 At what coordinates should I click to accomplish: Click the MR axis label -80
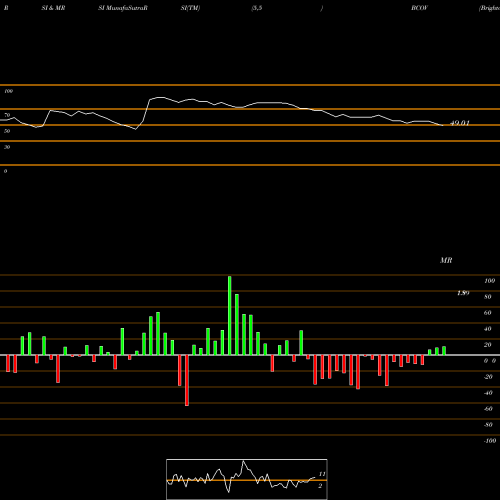pos(488,425)
